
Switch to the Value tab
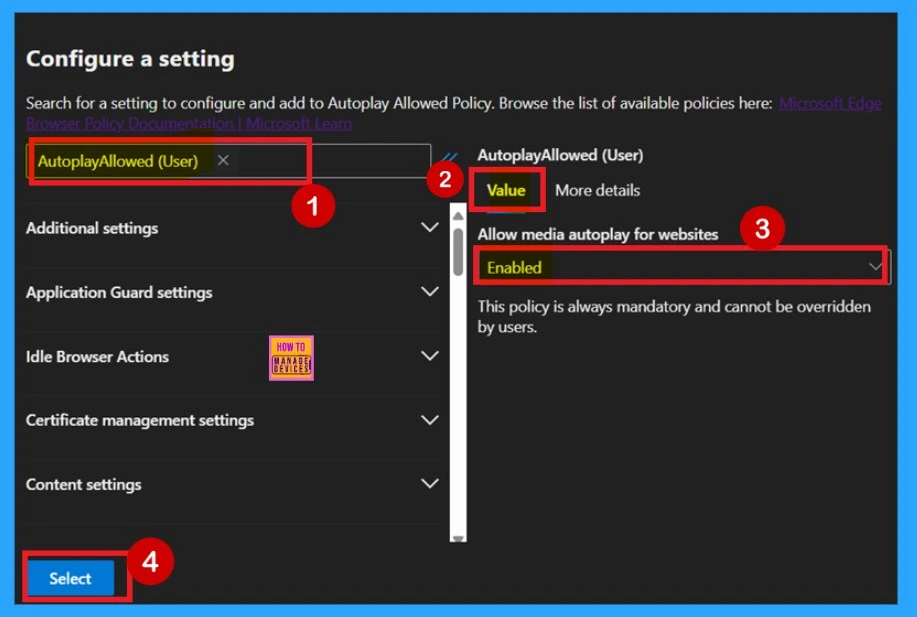[x=506, y=190]
